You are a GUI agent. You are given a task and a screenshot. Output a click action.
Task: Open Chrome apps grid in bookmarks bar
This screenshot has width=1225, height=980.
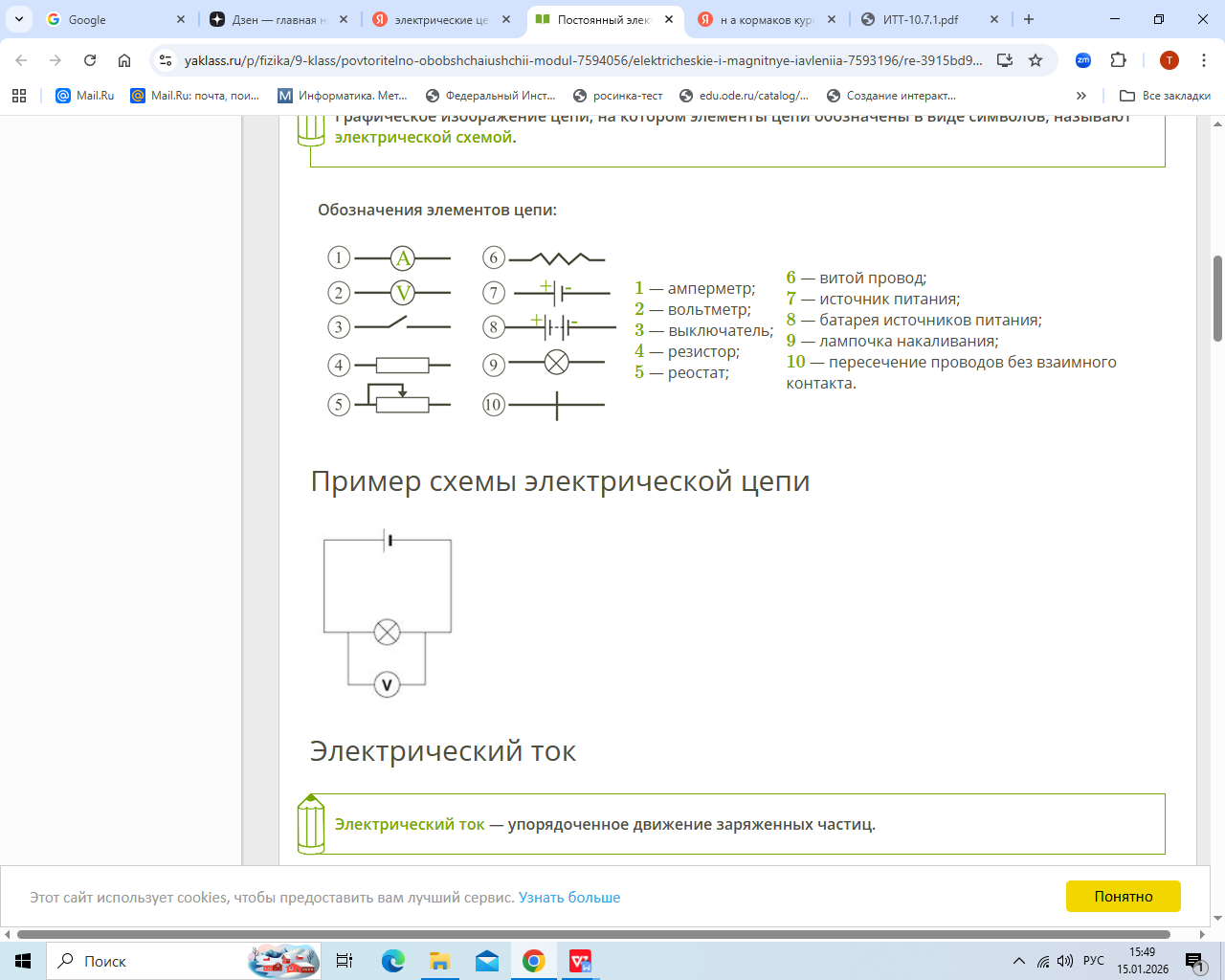point(19,96)
